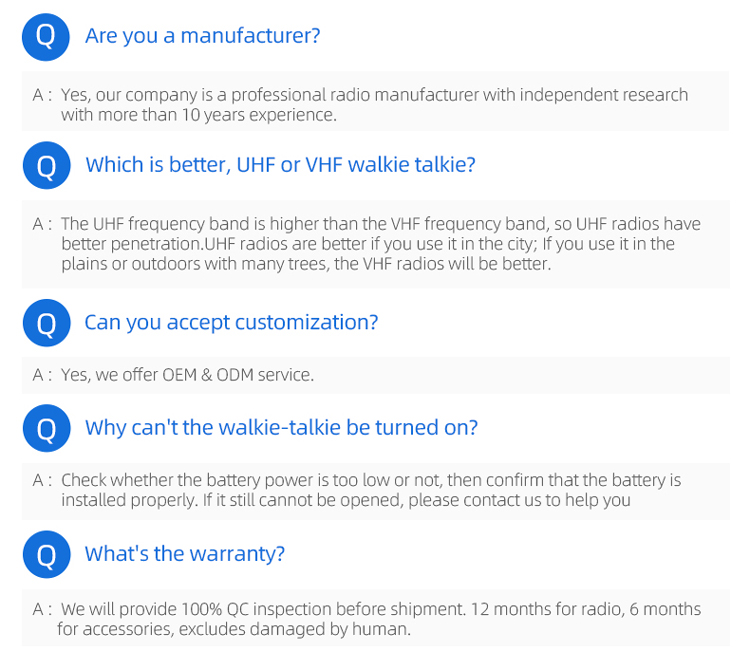The image size is (750, 670).
Task: Click the answer explaining UHF frequency band penetration
Action: [x=380, y=244]
